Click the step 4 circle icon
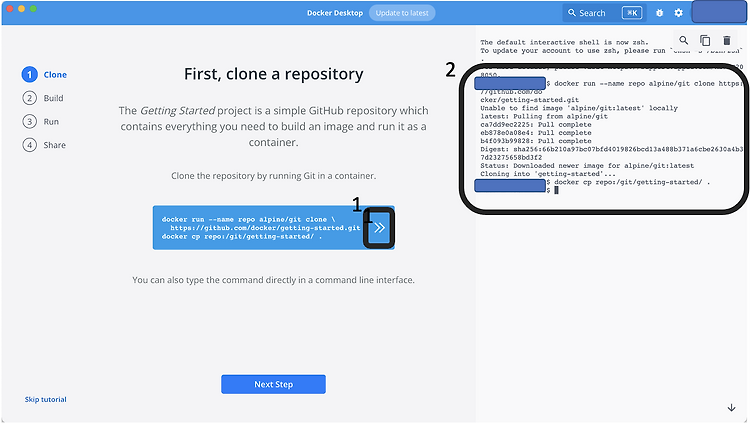 point(29,145)
